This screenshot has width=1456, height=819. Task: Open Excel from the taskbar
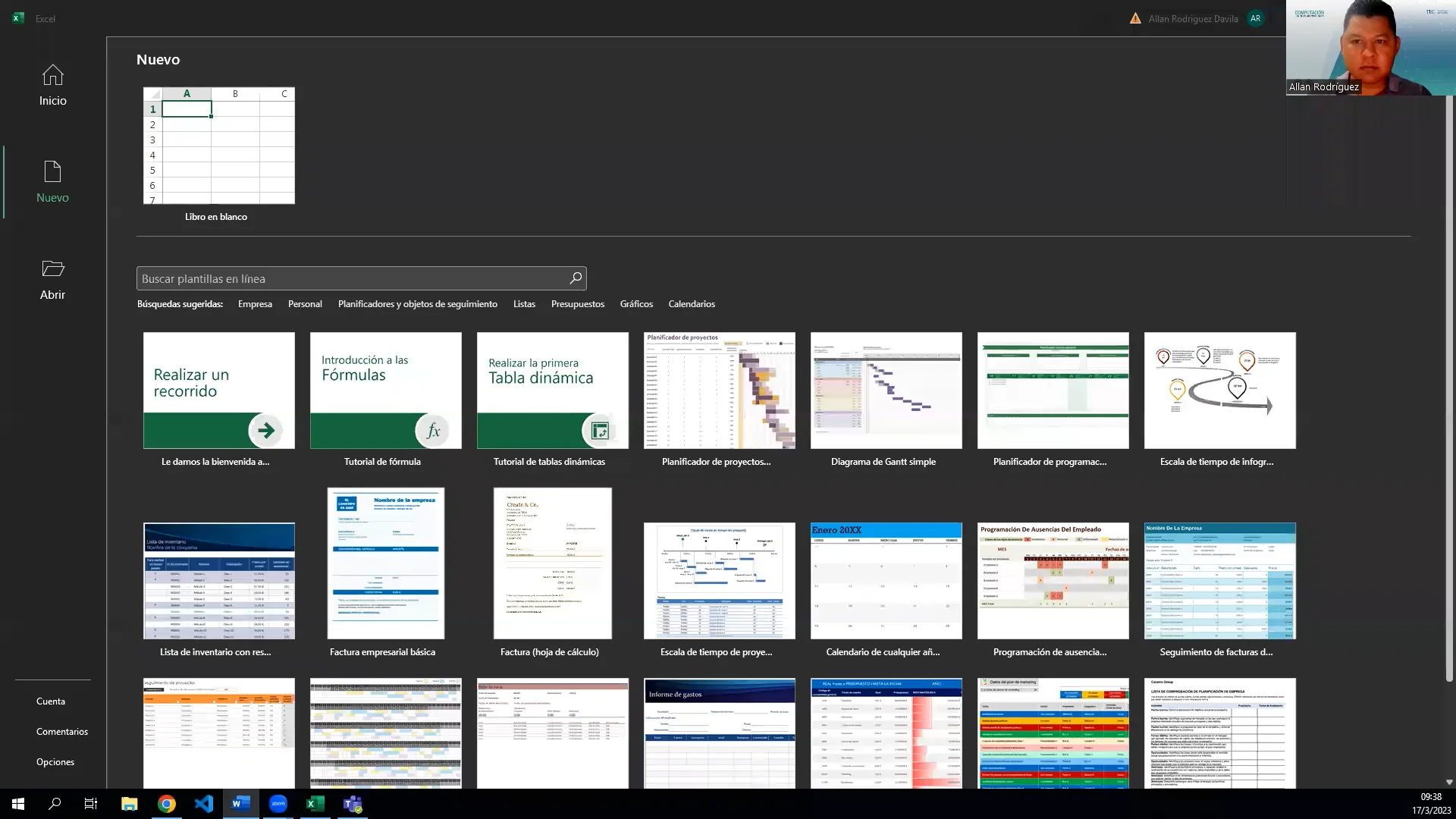pos(315,804)
